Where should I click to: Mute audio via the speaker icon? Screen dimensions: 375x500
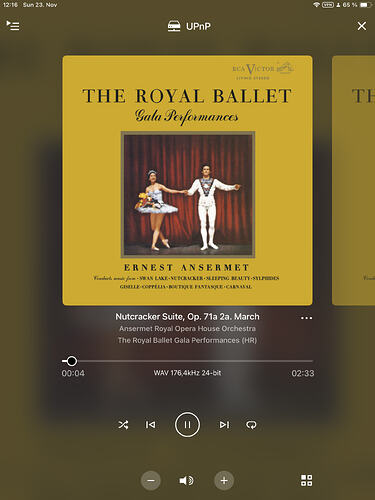click(186, 480)
